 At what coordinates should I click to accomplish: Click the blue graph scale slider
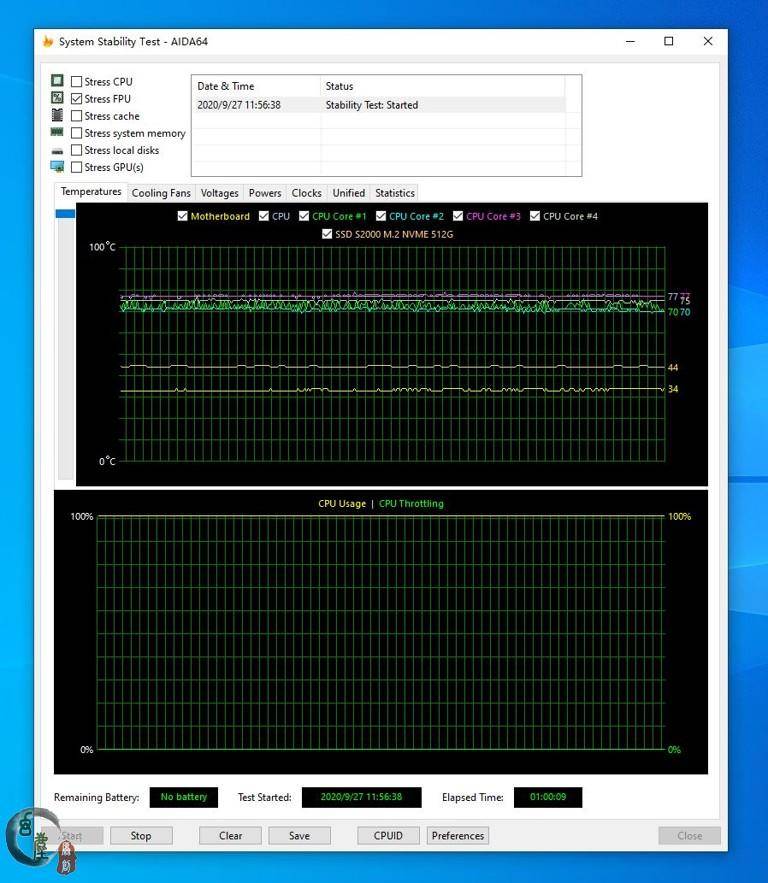click(x=65, y=213)
